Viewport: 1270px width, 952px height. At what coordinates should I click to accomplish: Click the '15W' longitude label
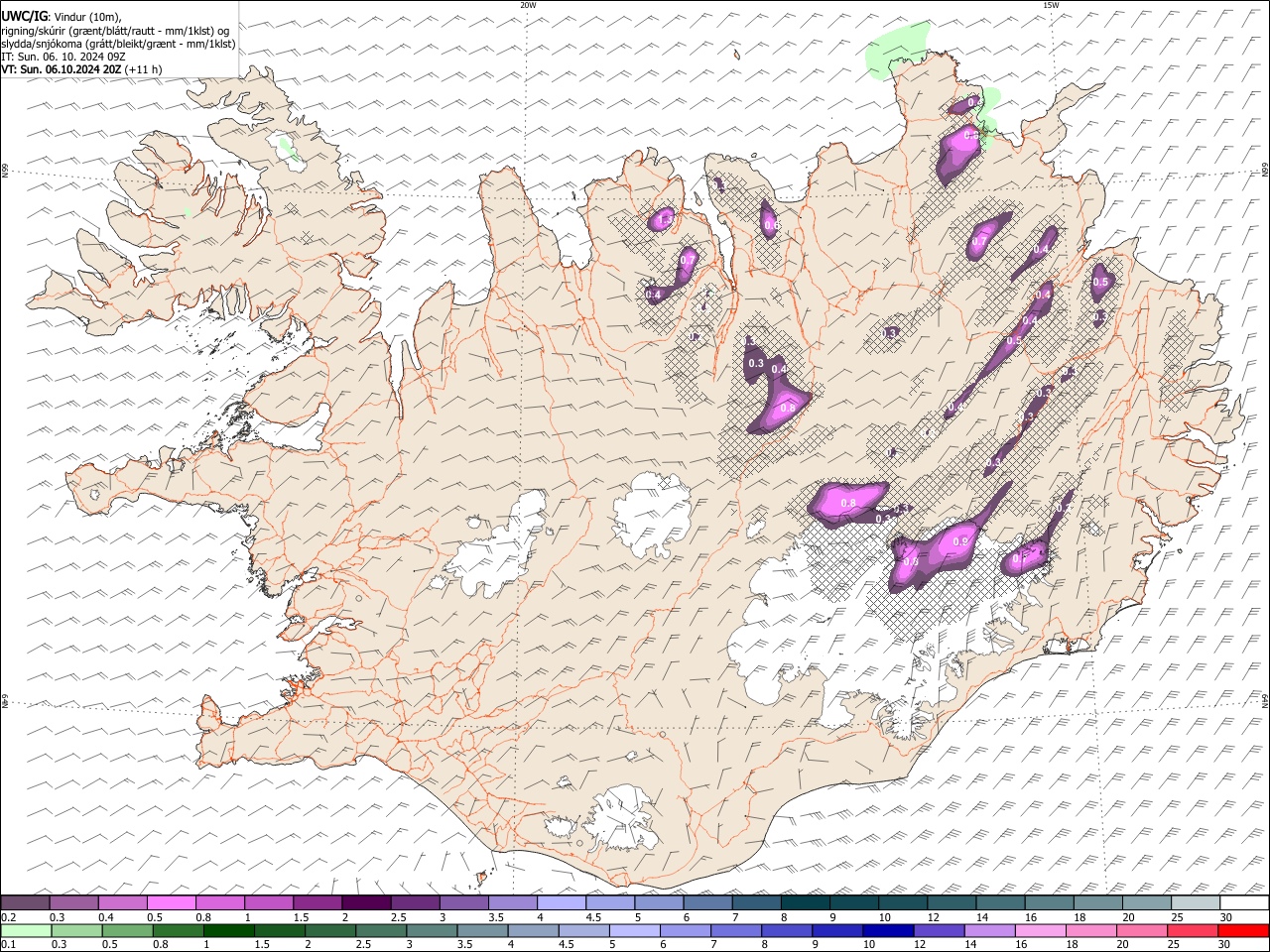[1051, 5]
